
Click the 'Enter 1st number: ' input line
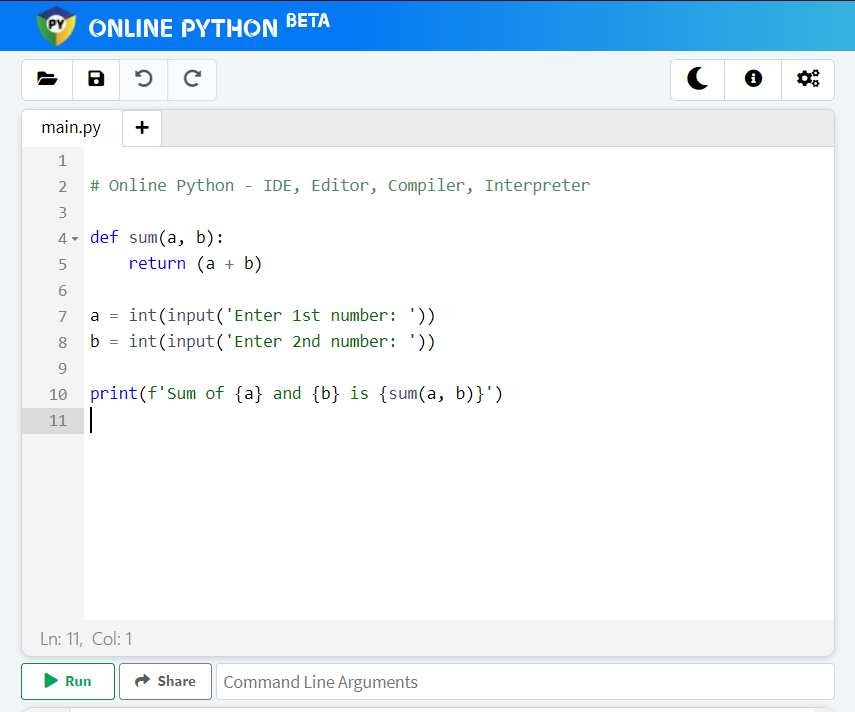click(262, 316)
